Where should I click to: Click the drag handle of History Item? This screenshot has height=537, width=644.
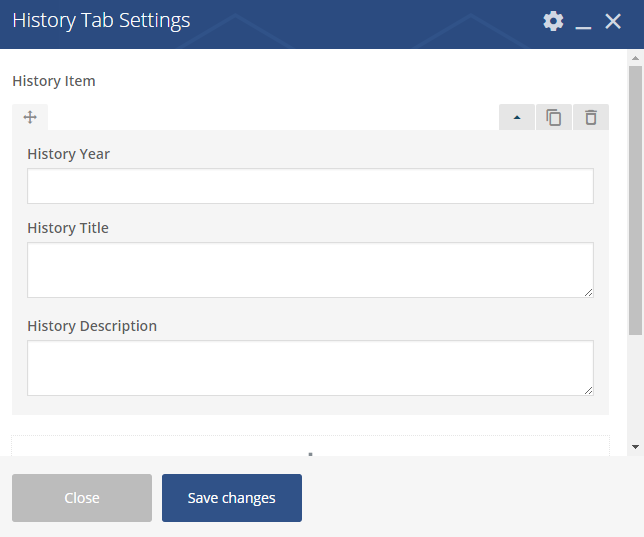30,117
